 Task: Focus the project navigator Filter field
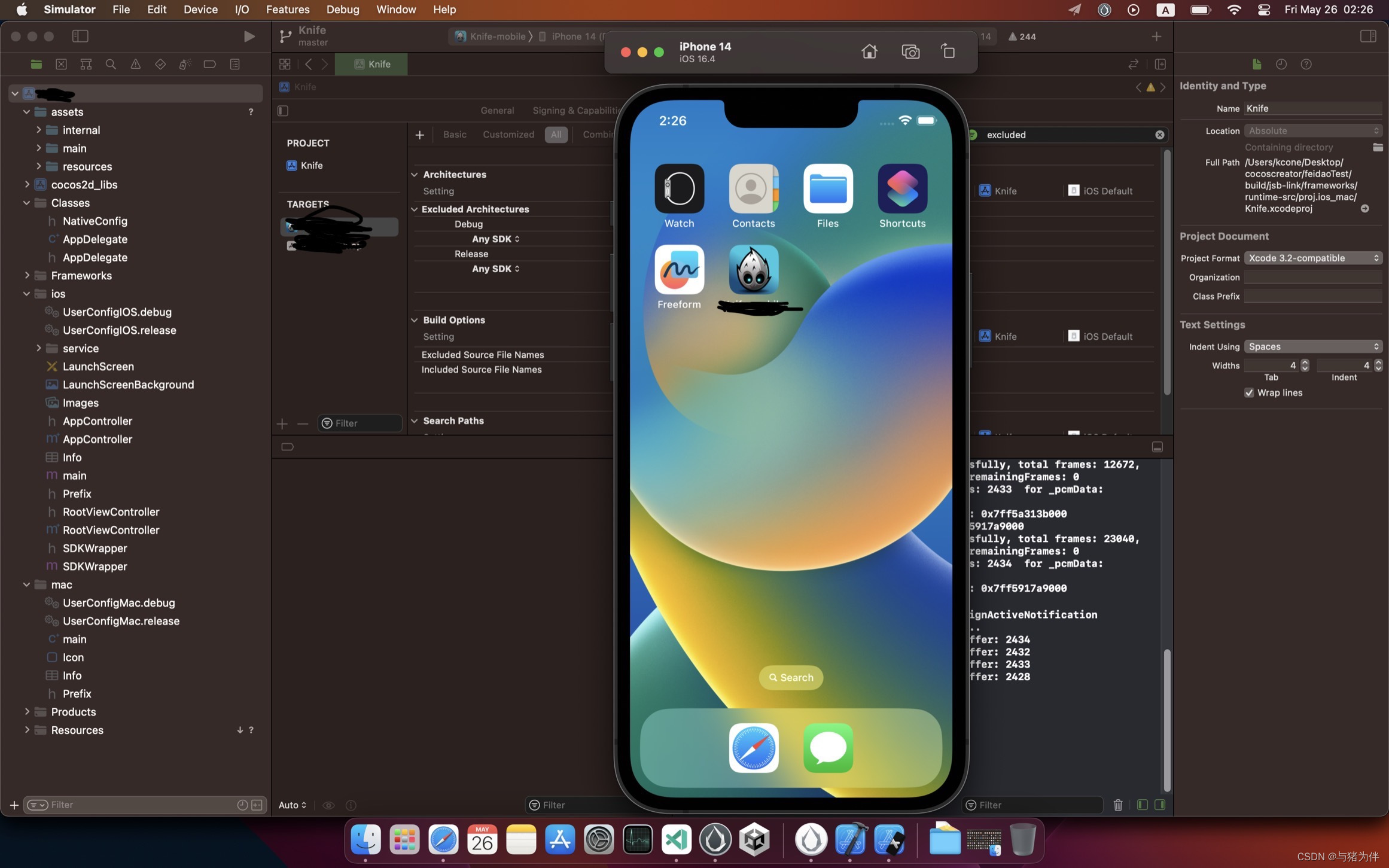click(x=144, y=805)
